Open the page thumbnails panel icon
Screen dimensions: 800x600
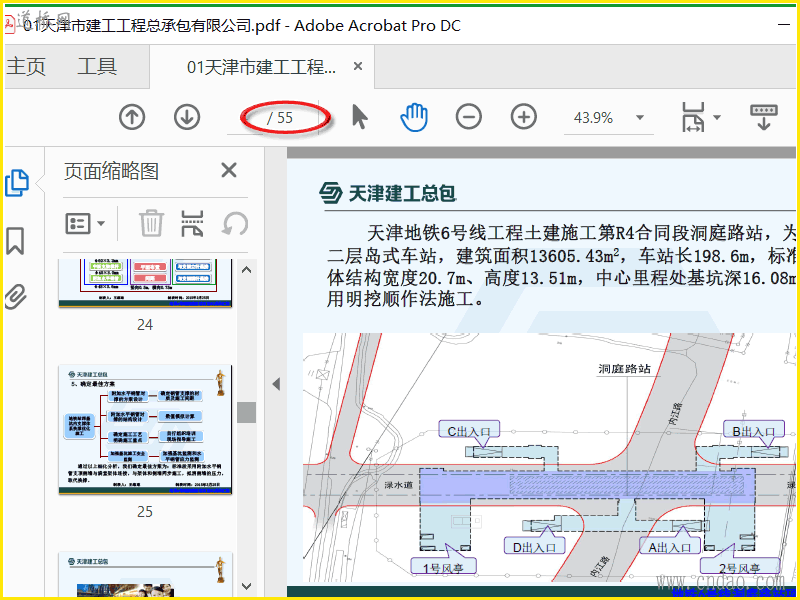[x=17, y=183]
